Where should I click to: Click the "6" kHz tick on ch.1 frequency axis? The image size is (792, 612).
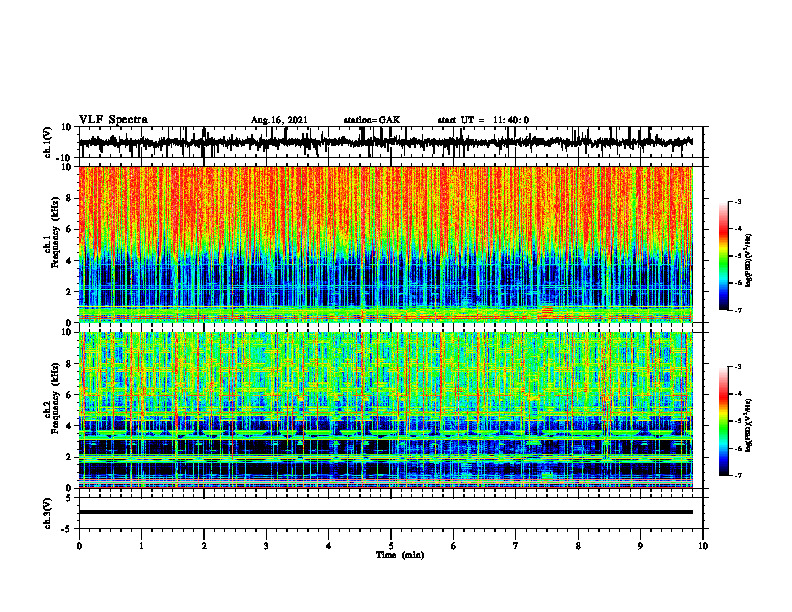click(69, 229)
